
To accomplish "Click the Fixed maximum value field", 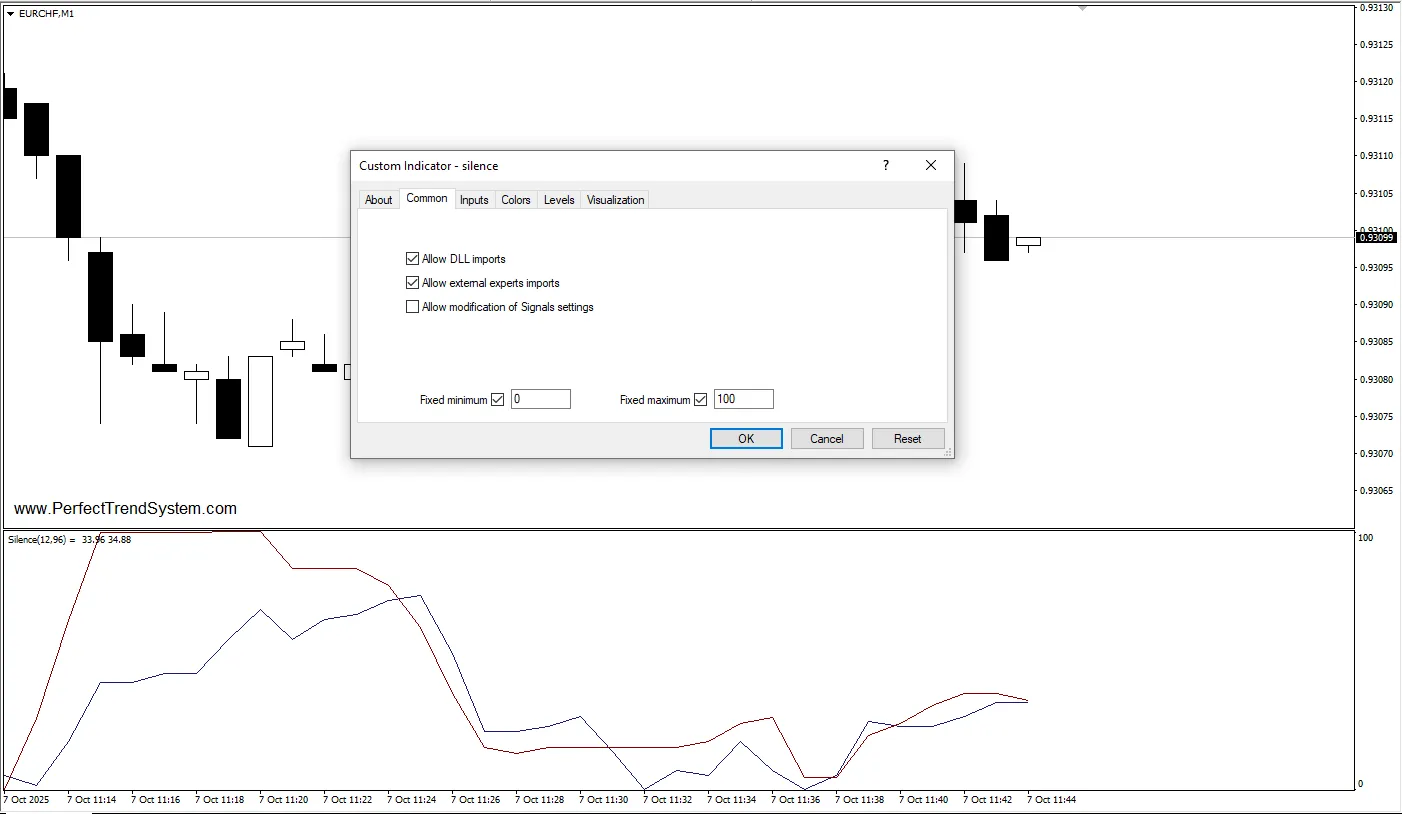I will pos(744,400).
